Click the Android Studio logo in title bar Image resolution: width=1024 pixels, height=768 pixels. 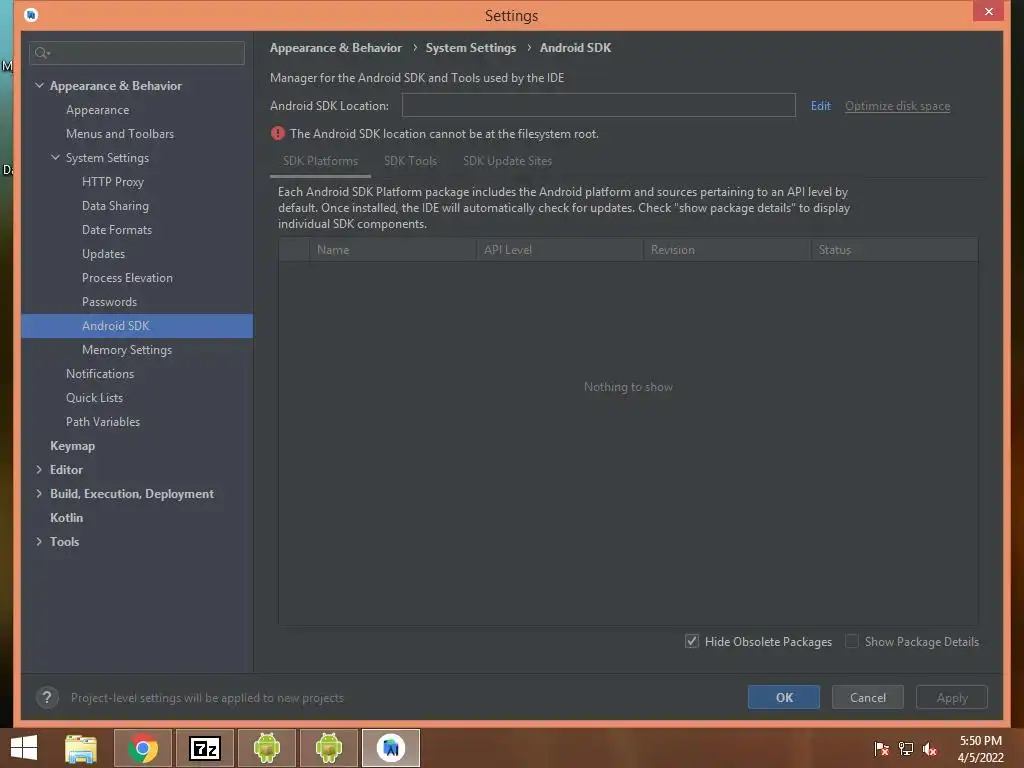pos(31,14)
